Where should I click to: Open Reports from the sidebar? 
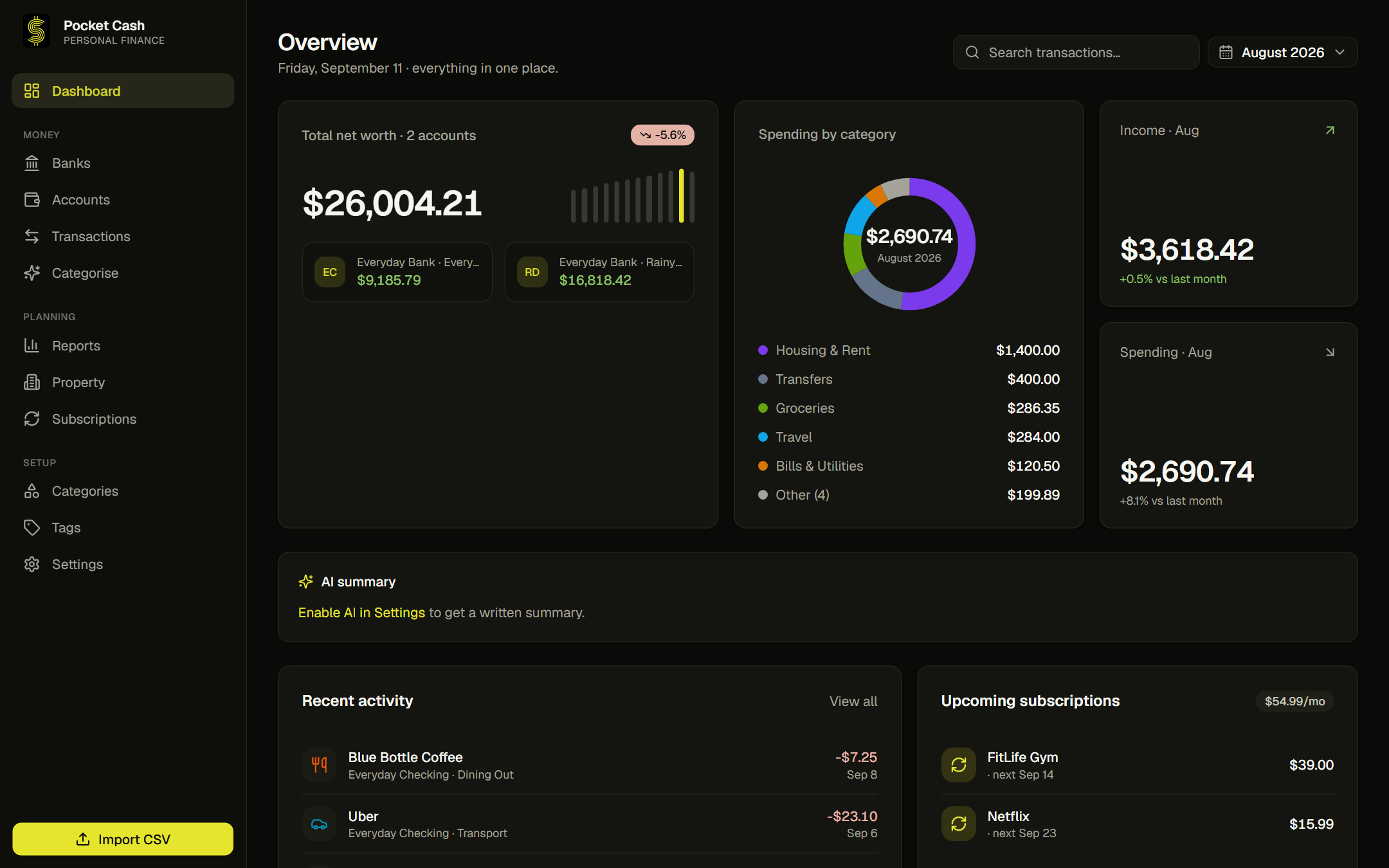(x=123, y=346)
